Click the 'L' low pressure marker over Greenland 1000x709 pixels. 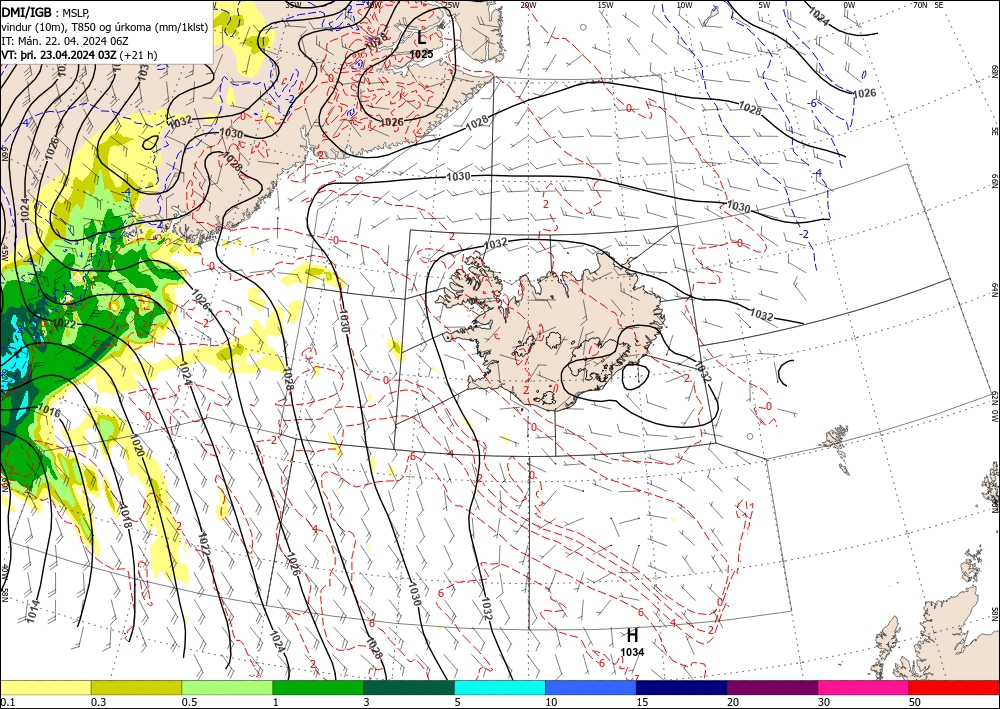coord(422,38)
